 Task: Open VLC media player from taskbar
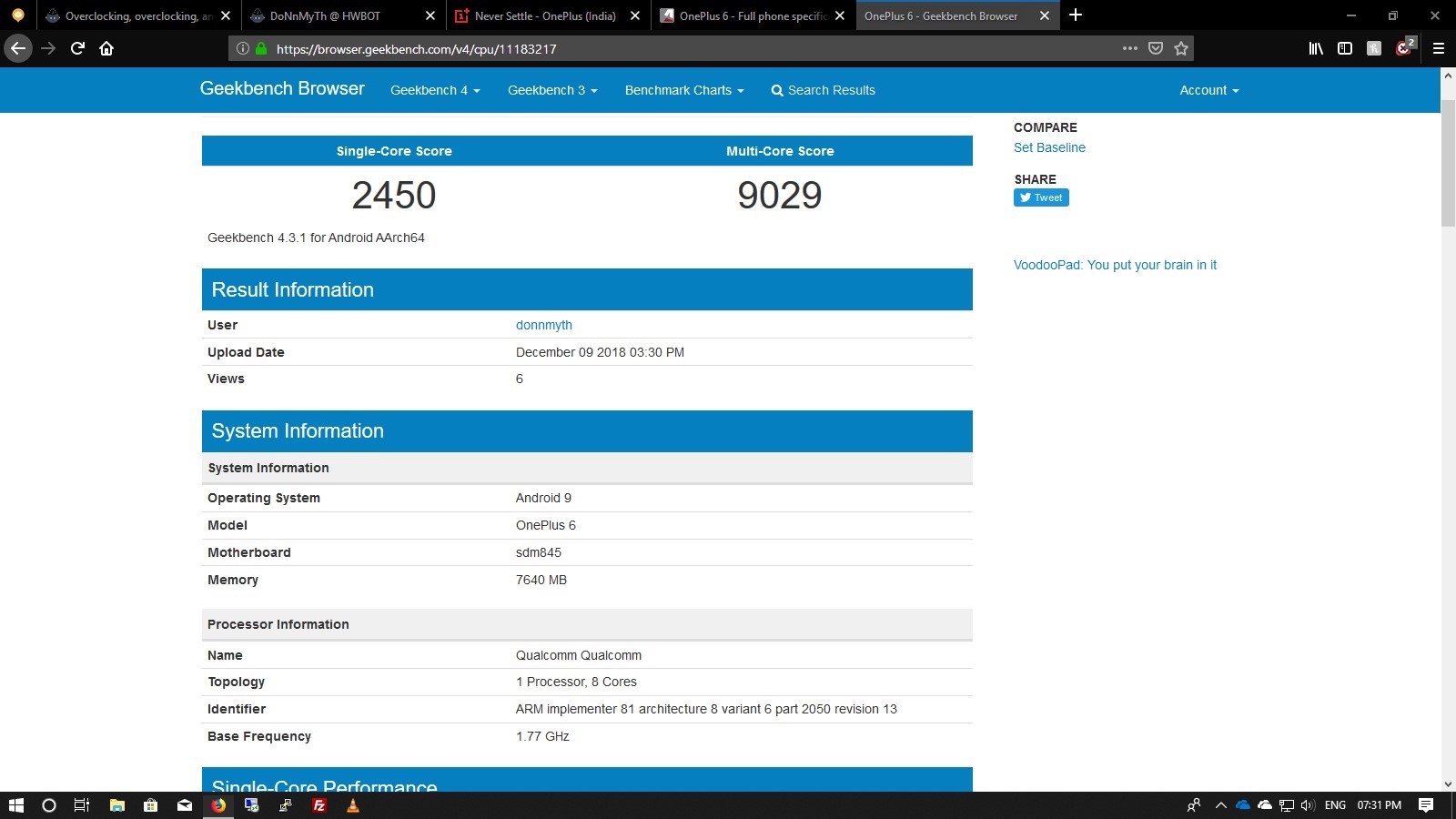[353, 805]
